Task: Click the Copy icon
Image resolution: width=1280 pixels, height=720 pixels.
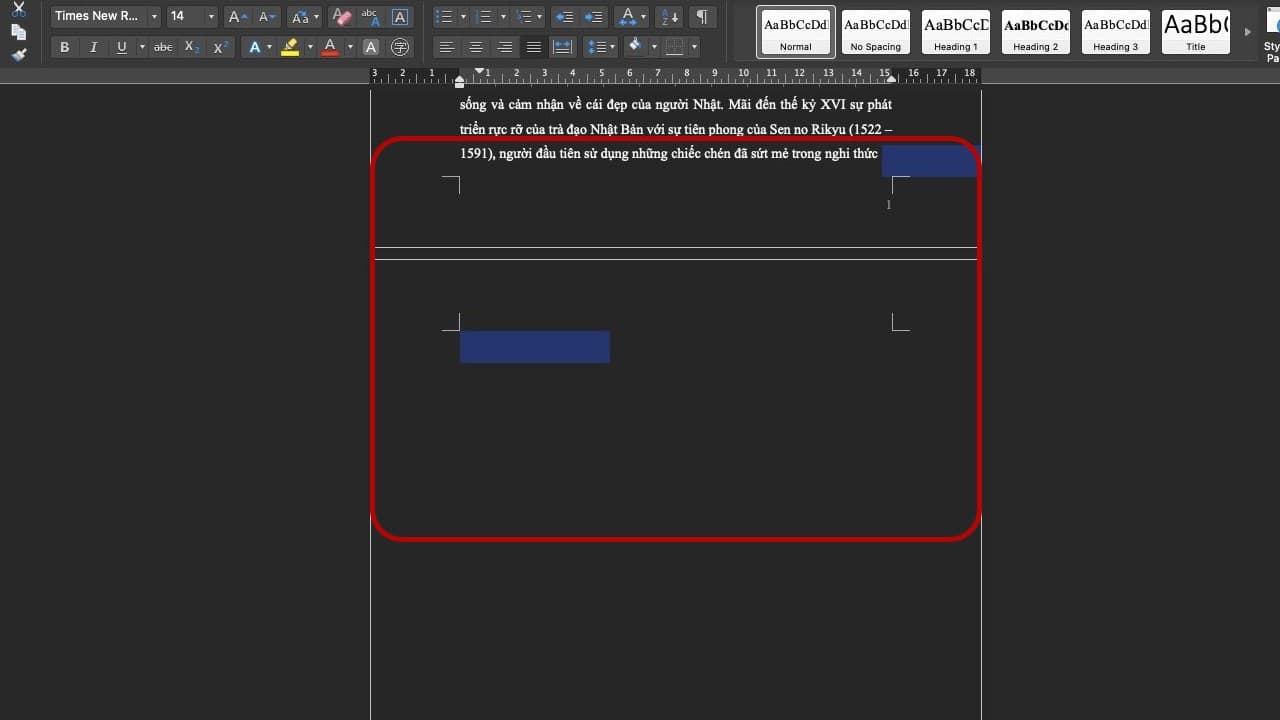Action: [19, 31]
